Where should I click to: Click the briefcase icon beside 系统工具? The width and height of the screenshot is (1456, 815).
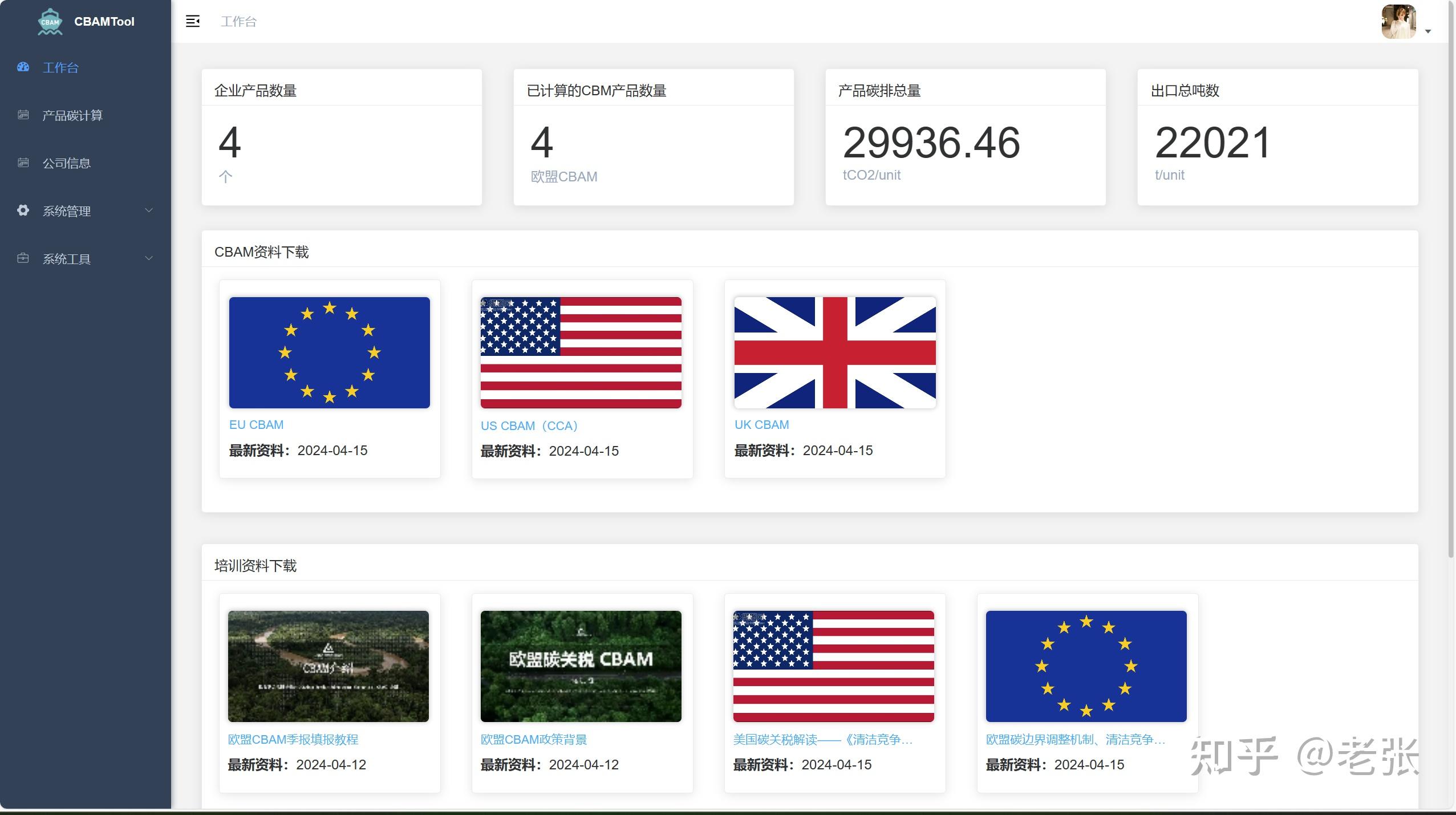(23, 258)
